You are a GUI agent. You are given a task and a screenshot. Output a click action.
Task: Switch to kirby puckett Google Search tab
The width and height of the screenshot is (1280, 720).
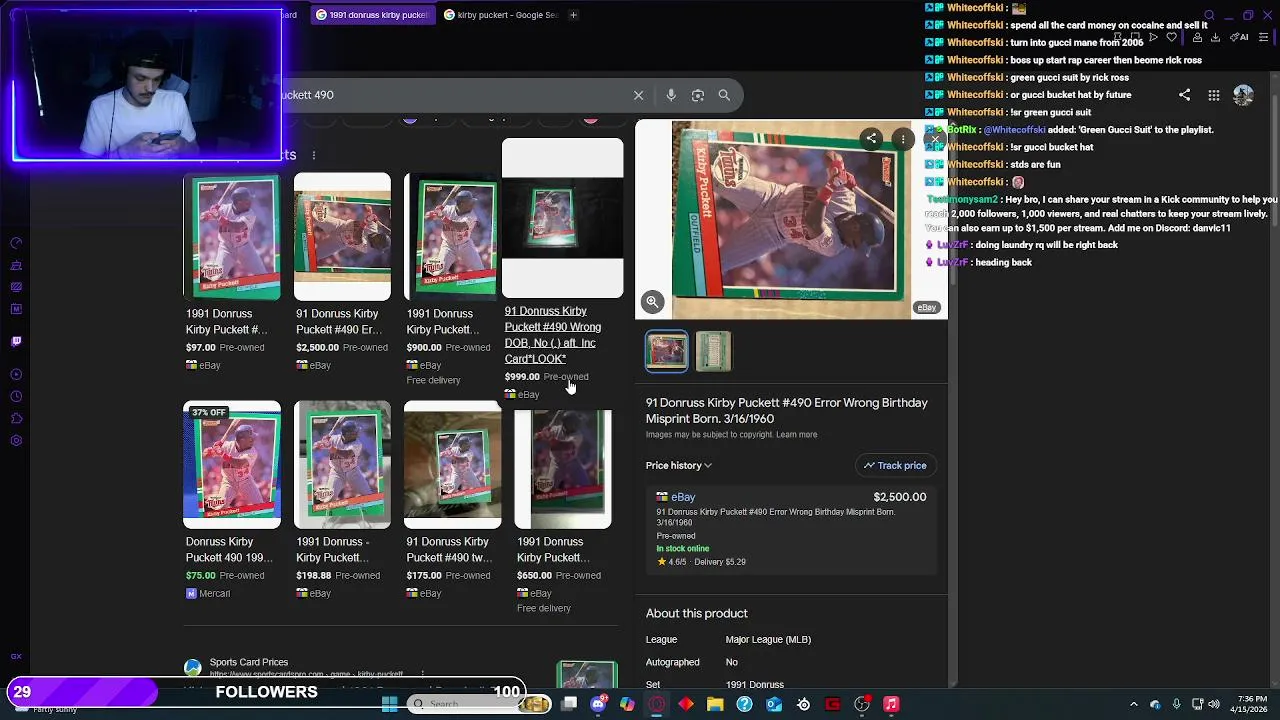[x=500, y=15]
